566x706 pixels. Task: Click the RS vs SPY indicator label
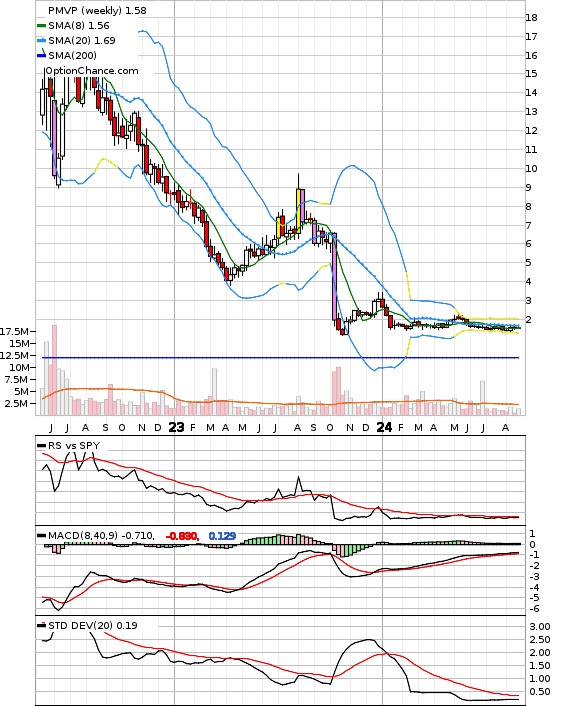click(x=74, y=445)
